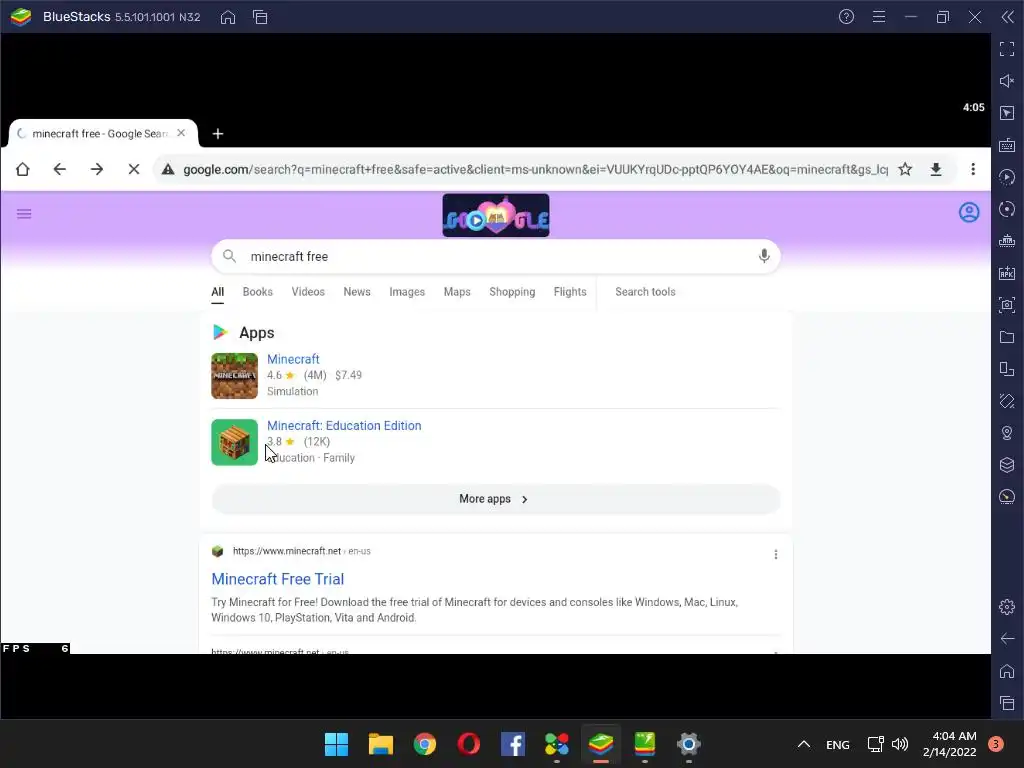Switch to the Maps tab
1024x768 pixels.
click(457, 292)
